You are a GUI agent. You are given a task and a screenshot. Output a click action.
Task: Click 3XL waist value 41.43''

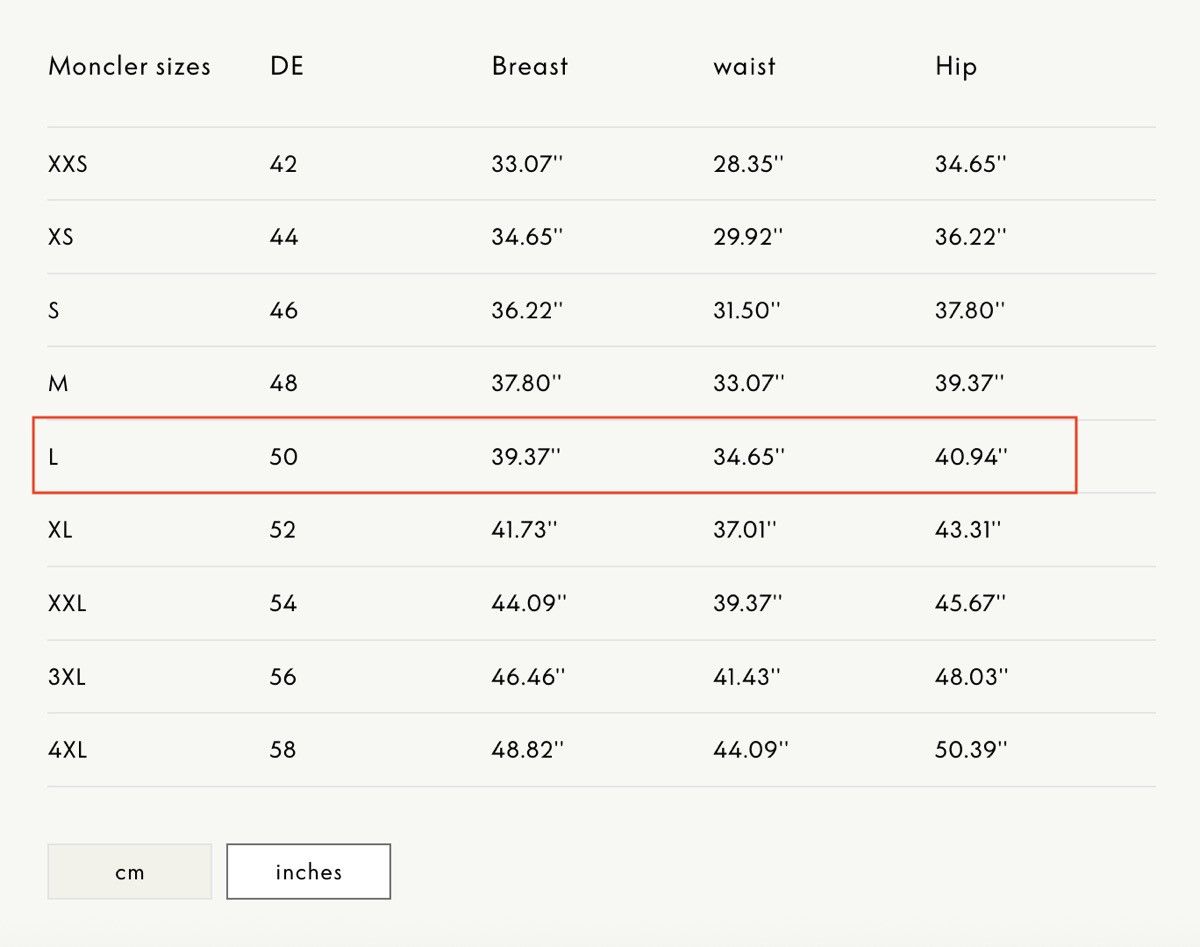pos(748,677)
